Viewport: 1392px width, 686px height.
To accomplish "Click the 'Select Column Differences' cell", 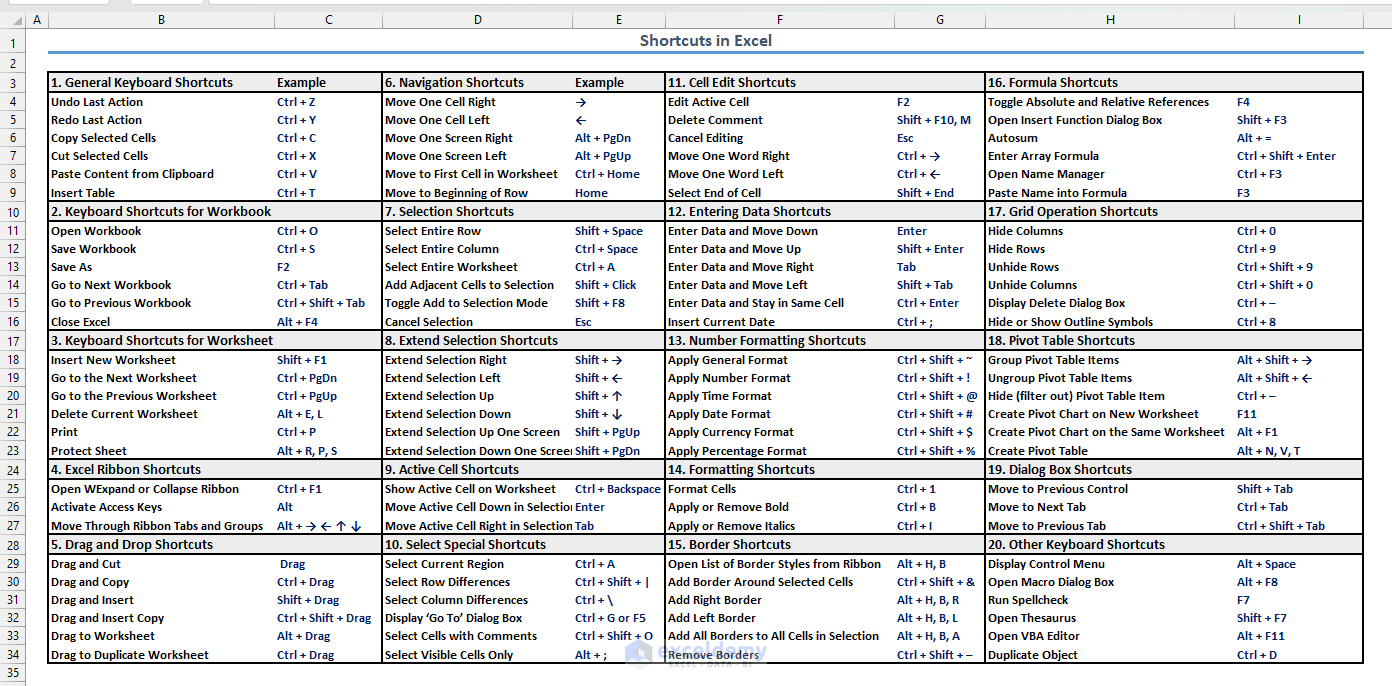I will [478, 600].
